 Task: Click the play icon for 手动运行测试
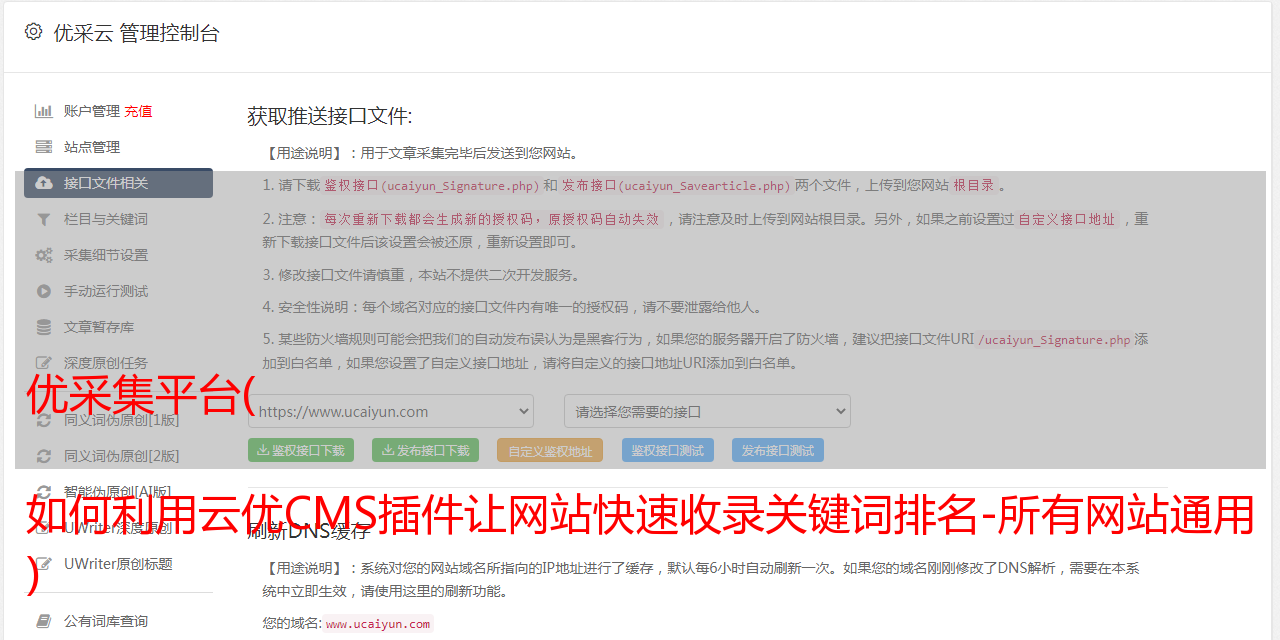coord(44,291)
